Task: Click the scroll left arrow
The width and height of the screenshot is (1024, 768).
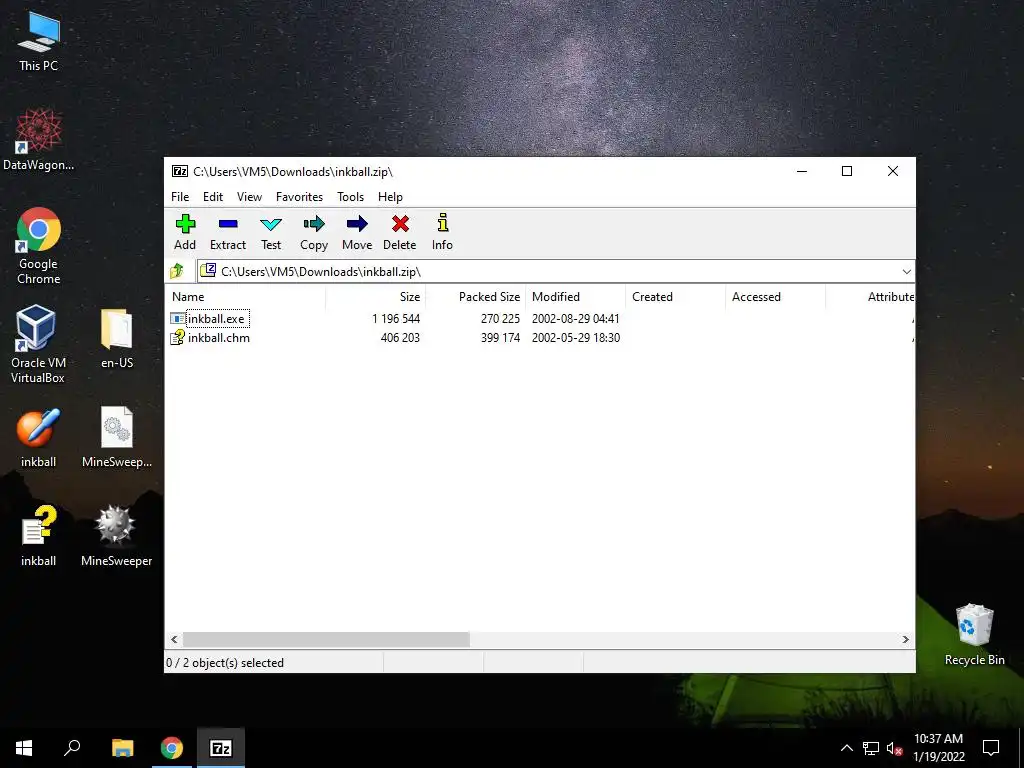Action: [174, 639]
